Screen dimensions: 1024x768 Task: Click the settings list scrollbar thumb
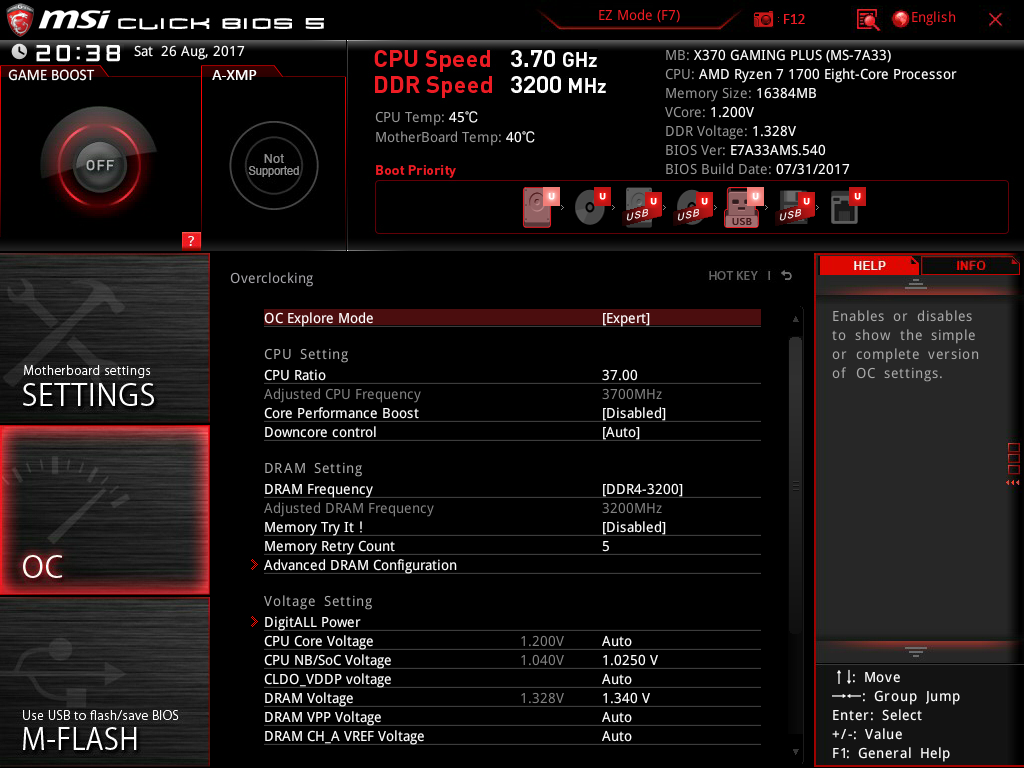coord(795,485)
